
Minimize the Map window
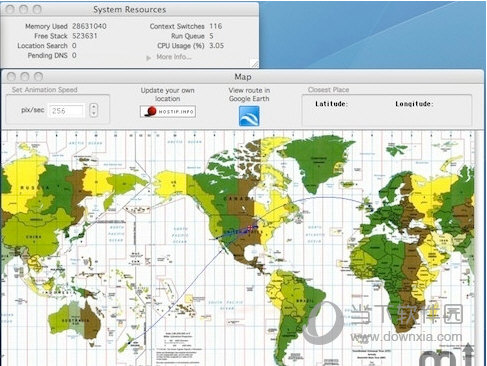(25, 77)
